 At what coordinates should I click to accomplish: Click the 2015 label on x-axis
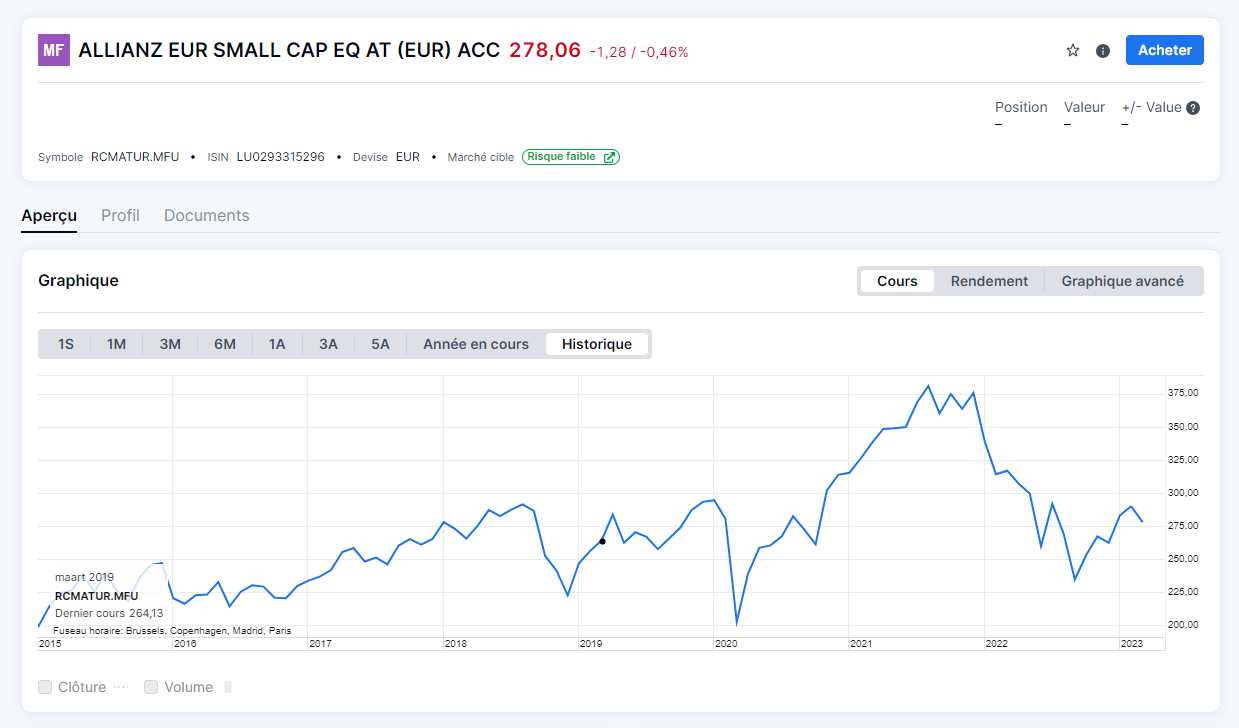(x=50, y=644)
